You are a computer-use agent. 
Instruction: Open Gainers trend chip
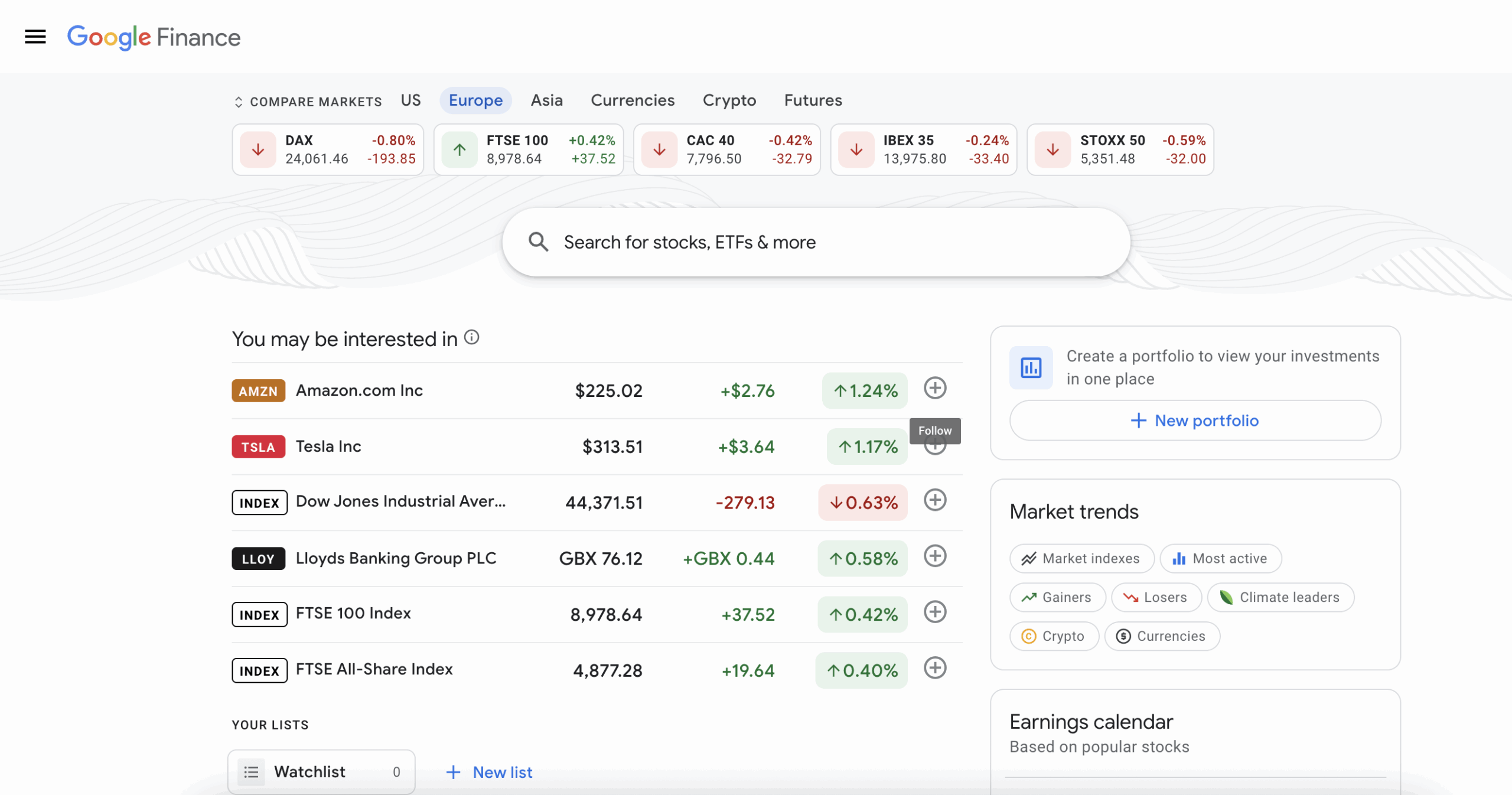[1058, 598]
